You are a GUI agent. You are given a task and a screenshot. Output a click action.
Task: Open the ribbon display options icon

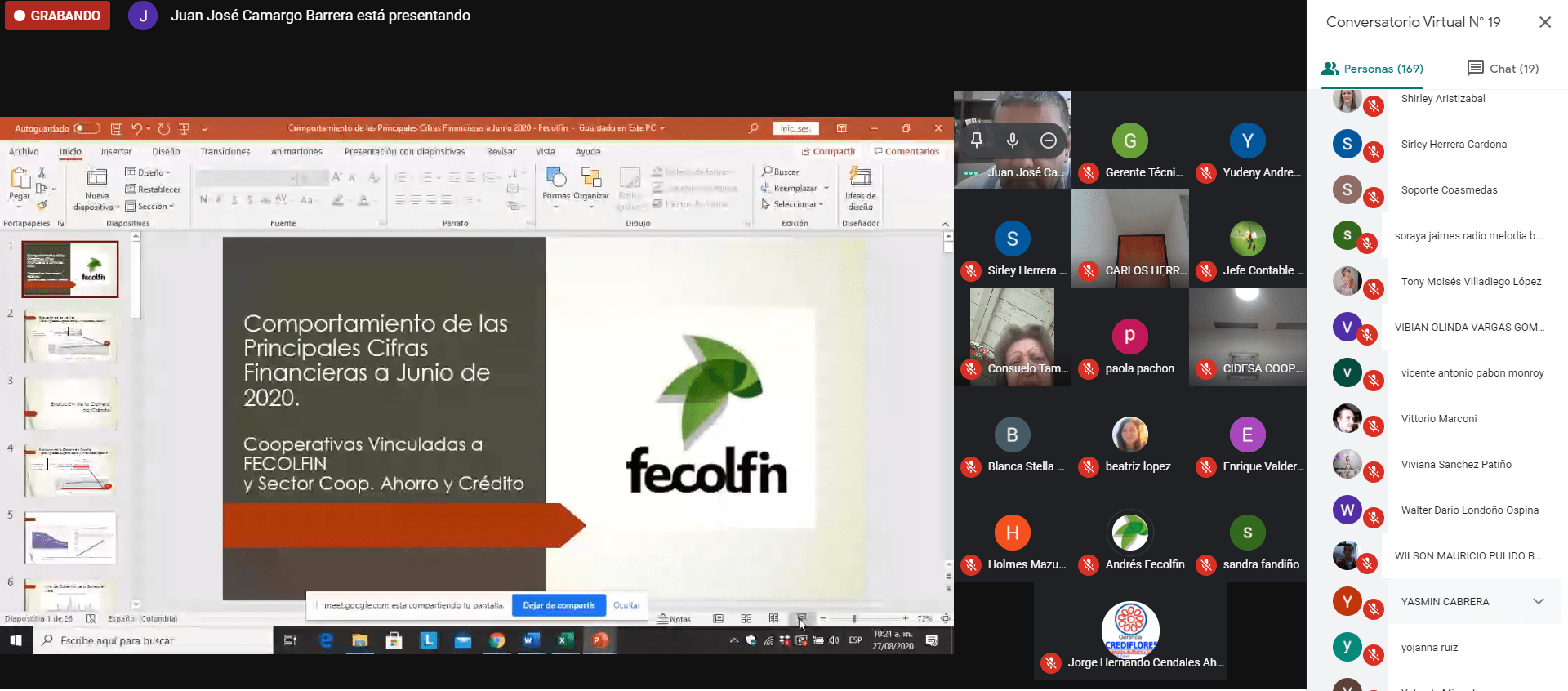point(842,128)
